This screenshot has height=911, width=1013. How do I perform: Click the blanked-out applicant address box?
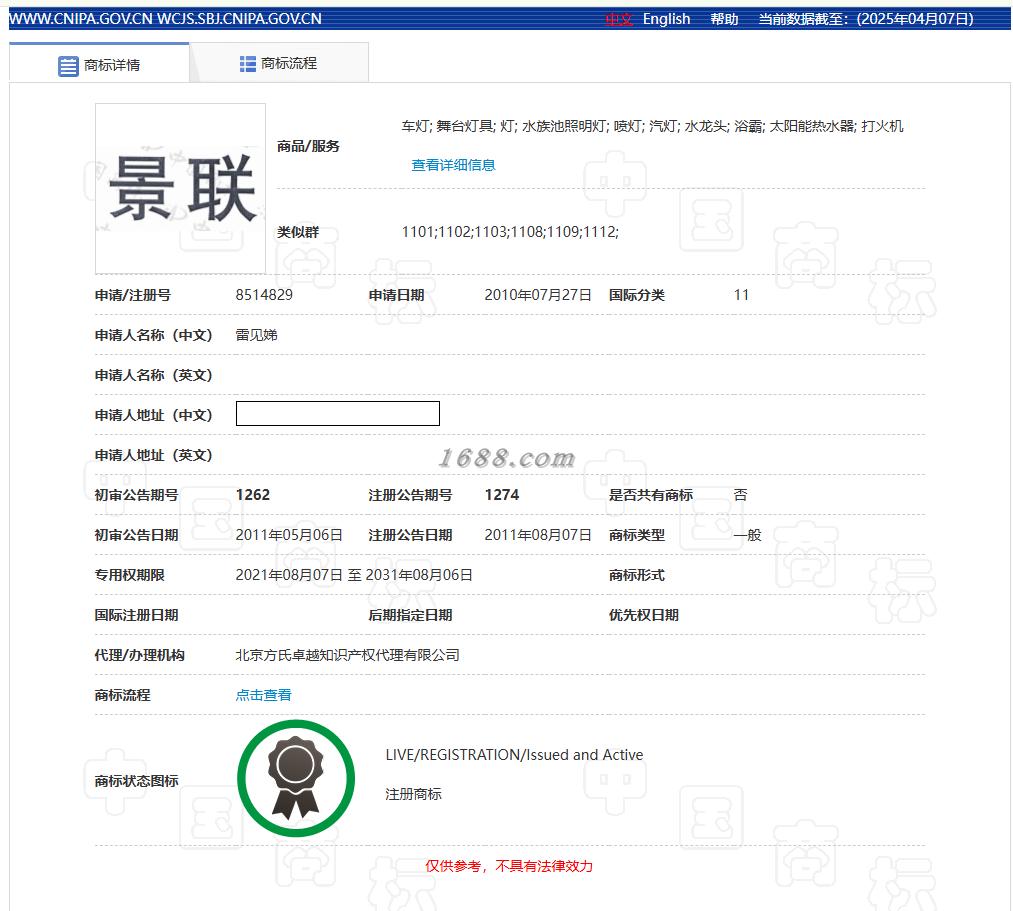338,414
